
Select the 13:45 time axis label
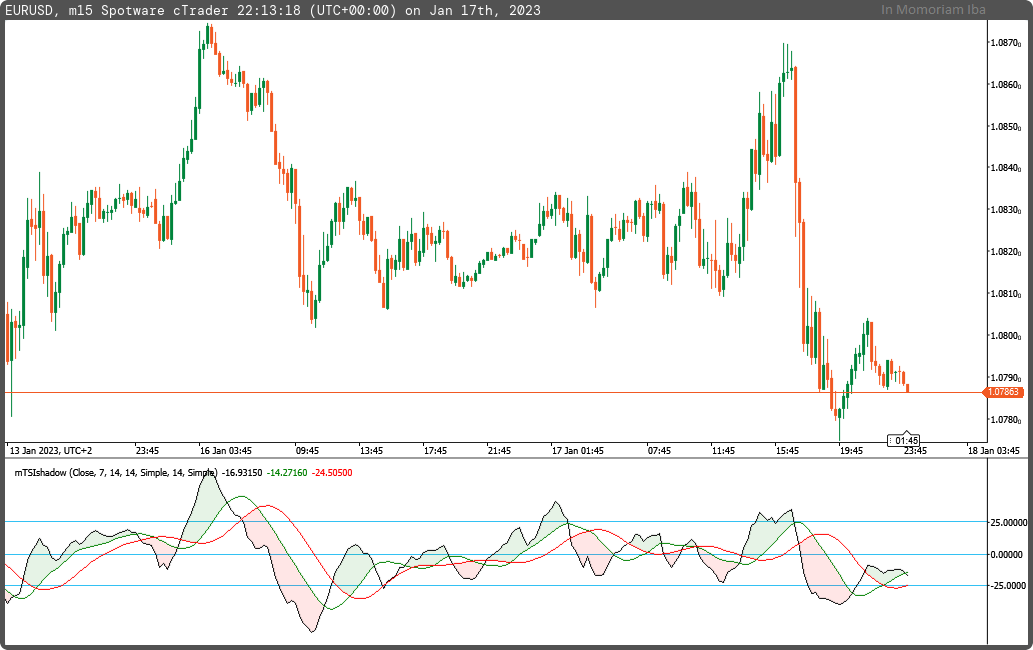pyautogui.click(x=371, y=451)
